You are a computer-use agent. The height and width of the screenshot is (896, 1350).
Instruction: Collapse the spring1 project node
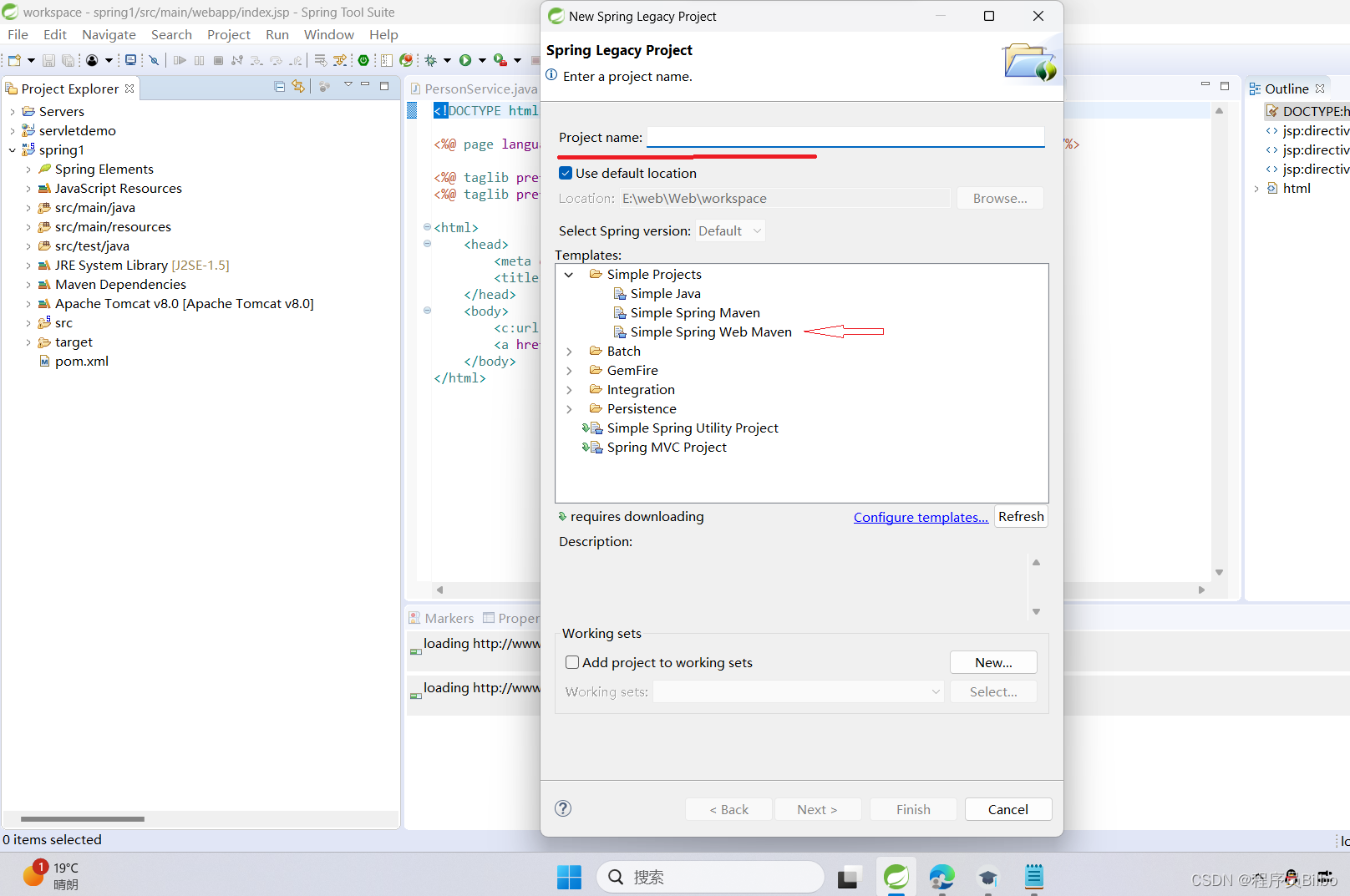12,150
